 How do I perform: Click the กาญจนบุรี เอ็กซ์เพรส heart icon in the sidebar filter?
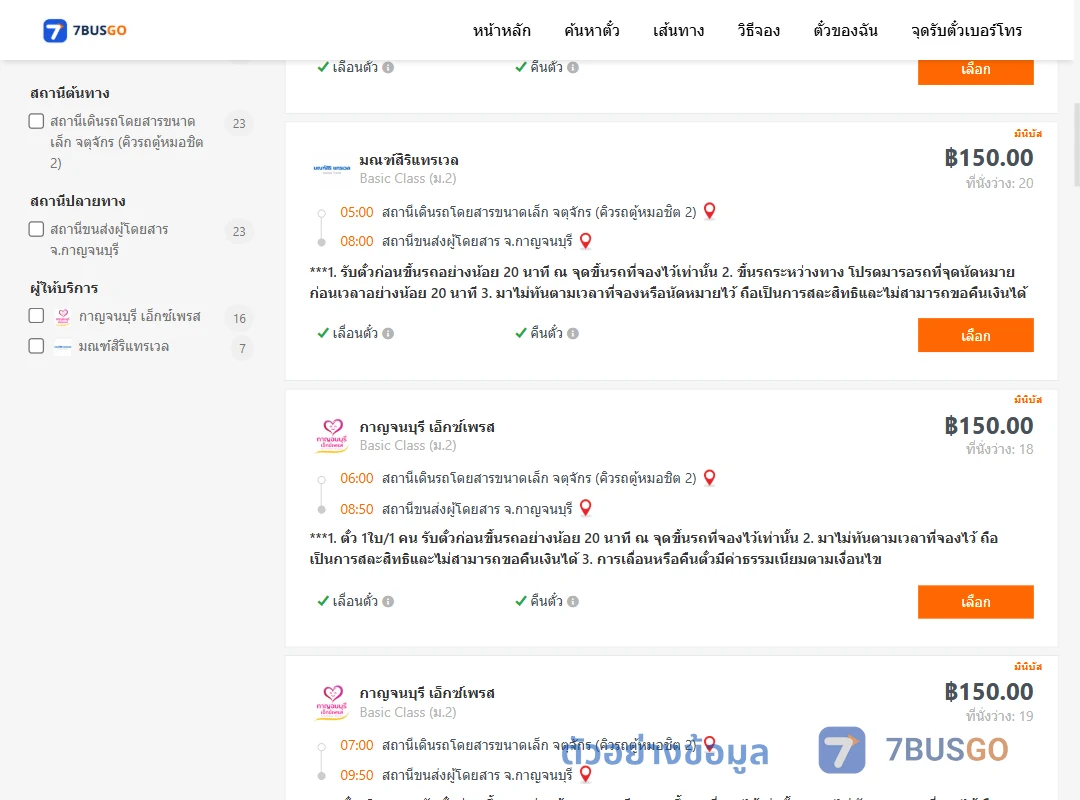(63, 316)
